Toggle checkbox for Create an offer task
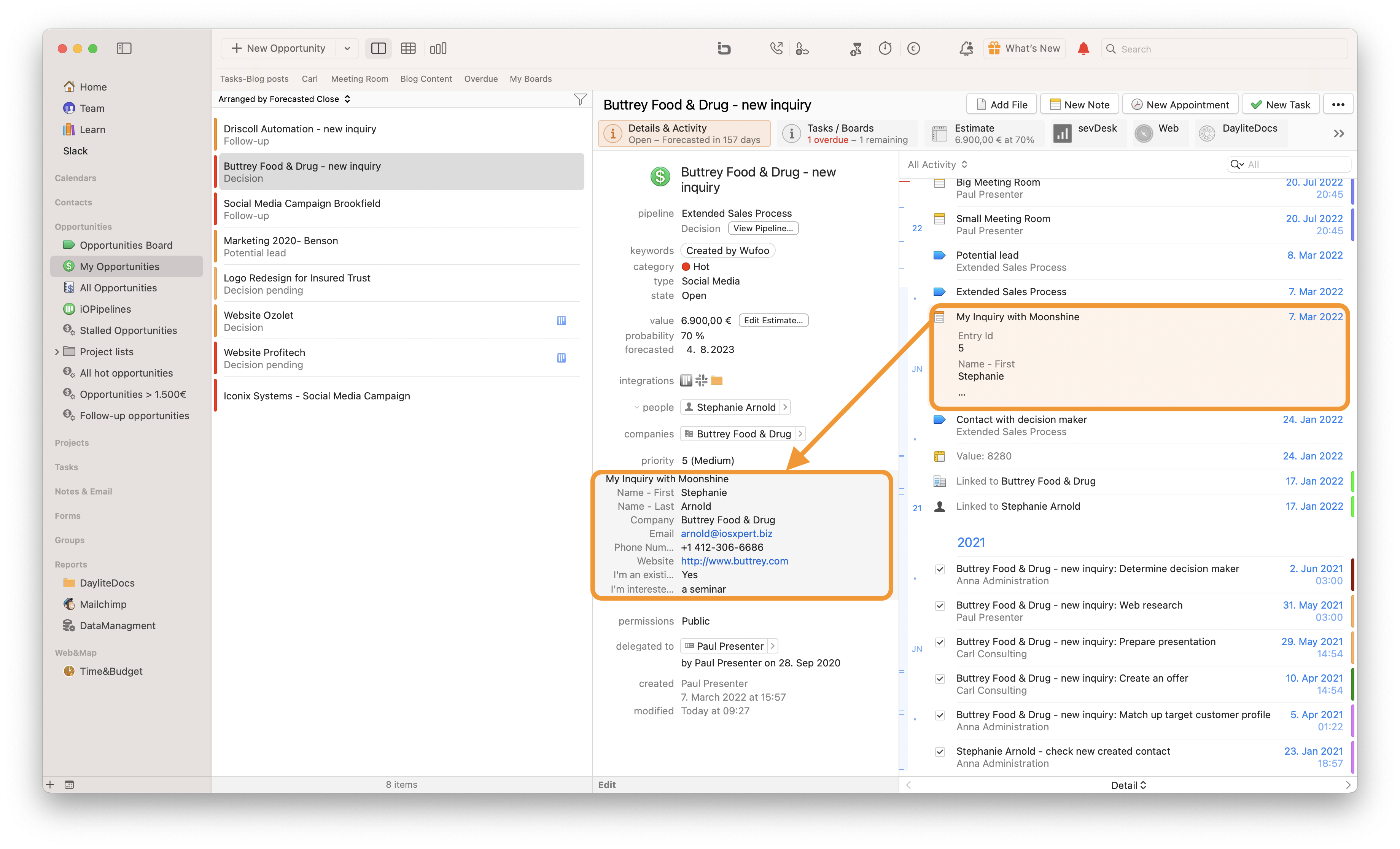The width and height of the screenshot is (1400, 849). tap(940, 679)
